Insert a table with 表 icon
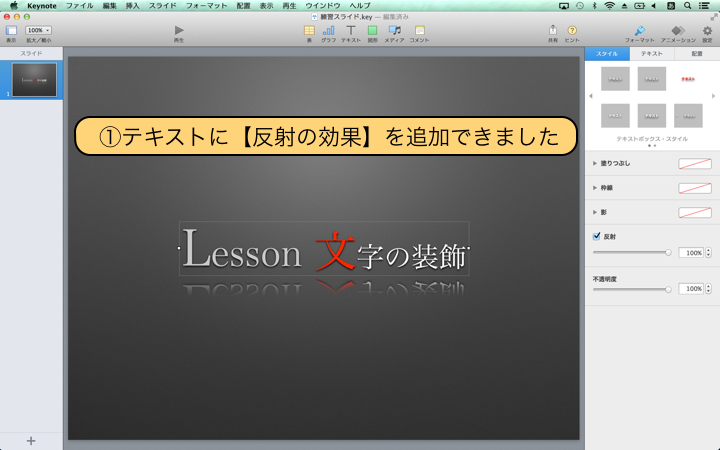 pos(309,30)
